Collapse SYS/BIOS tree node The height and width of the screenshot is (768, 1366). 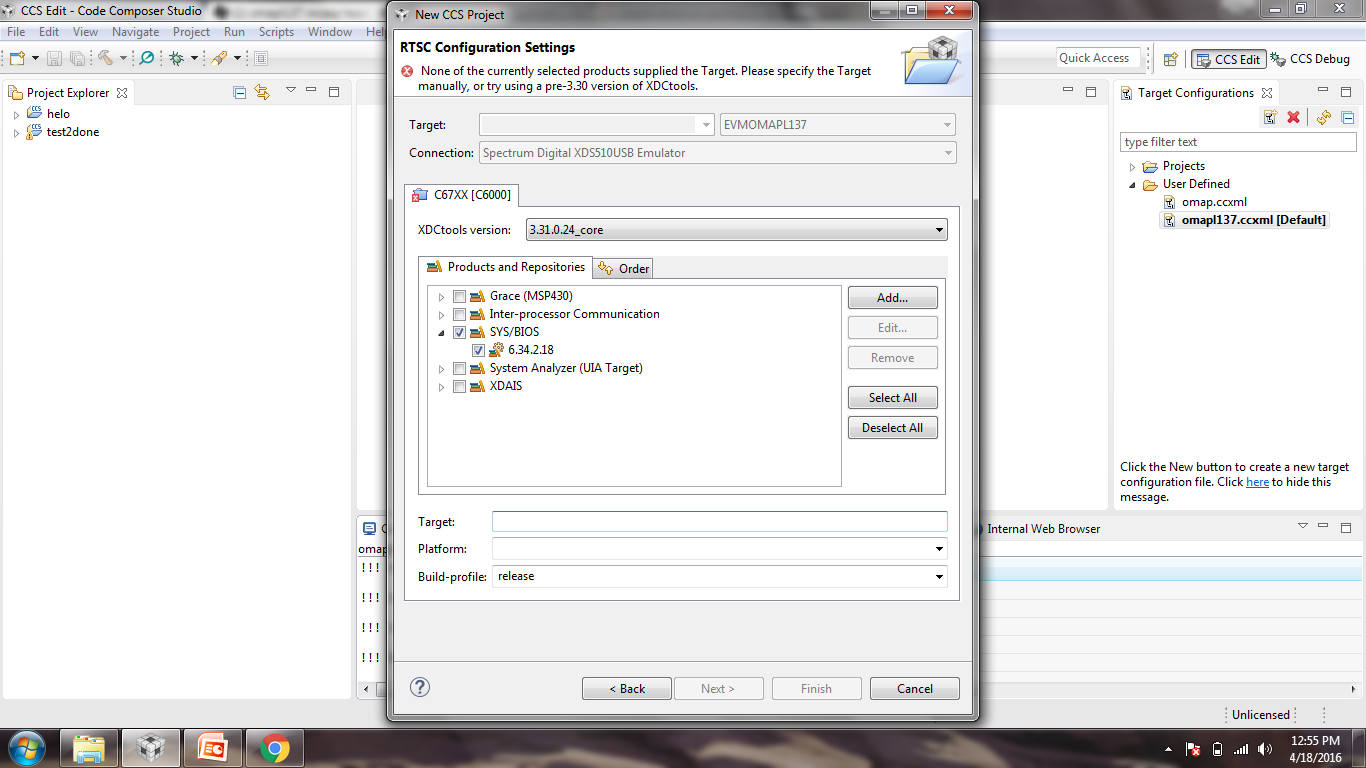(441, 333)
